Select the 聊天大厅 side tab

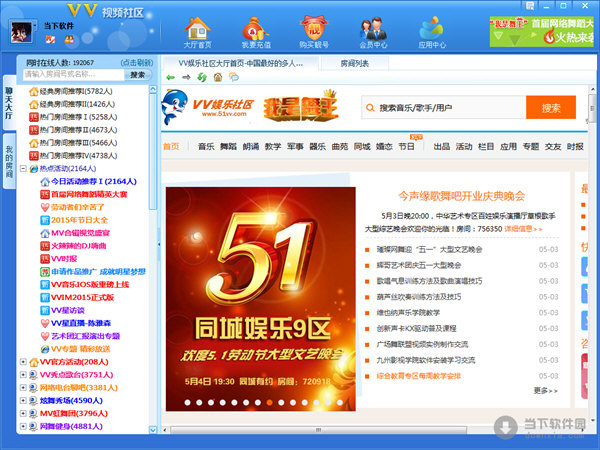coord(9,103)
